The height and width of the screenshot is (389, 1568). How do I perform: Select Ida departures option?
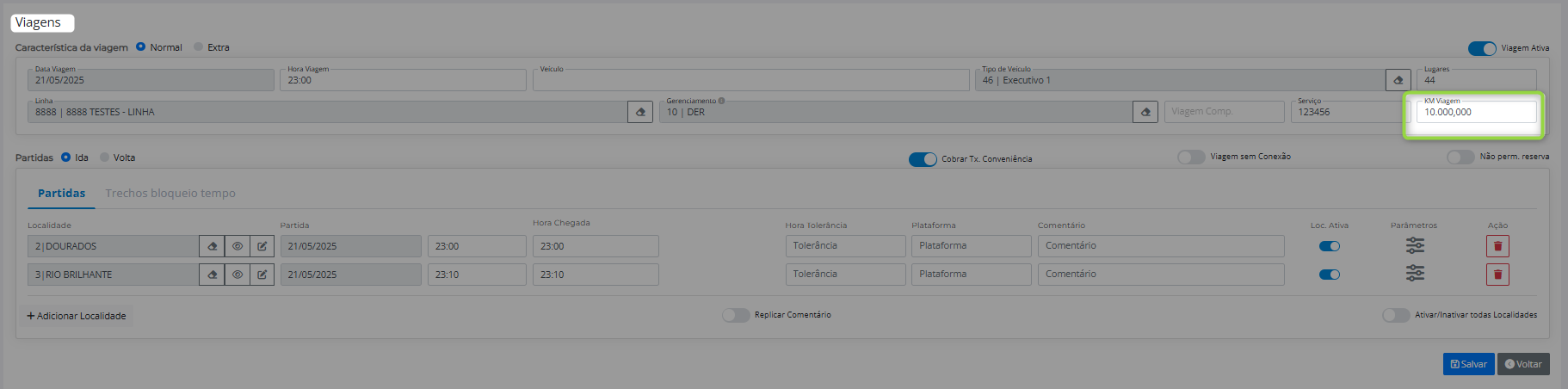[x=65, y=157]
